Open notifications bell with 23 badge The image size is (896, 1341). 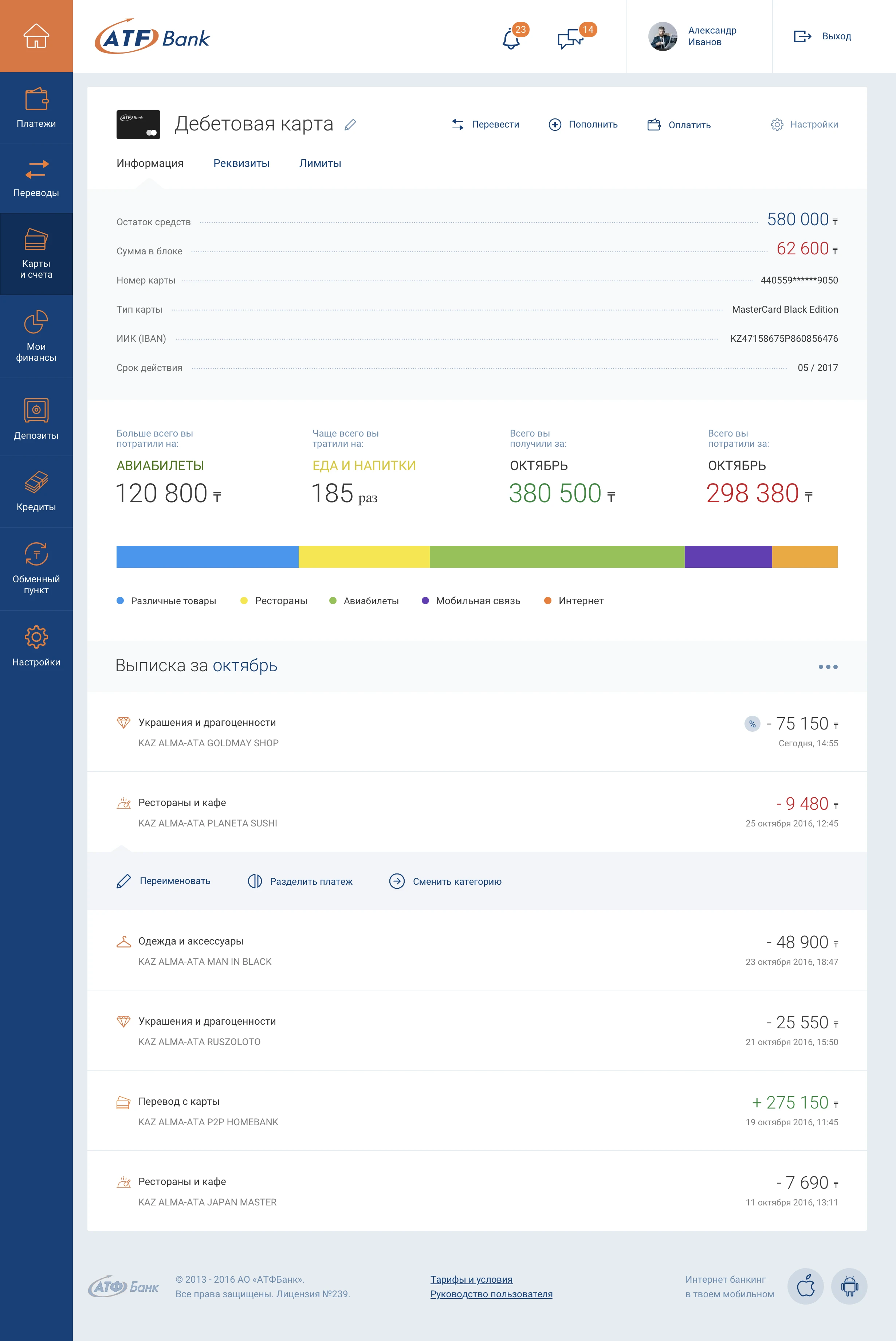pos(511,39)
